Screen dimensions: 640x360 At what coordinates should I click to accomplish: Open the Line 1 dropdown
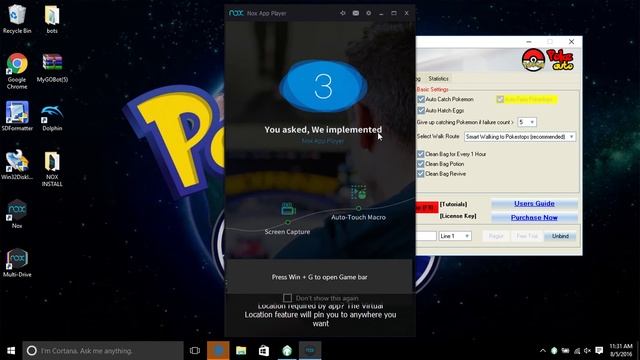tap(455, 236)
